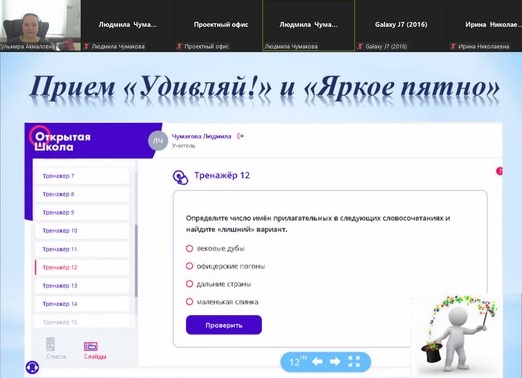The width and height of the screenshot is (522, 378).
Task: Select the Galaxy J7 (2016) participant tile
Action: coord(401,25)
